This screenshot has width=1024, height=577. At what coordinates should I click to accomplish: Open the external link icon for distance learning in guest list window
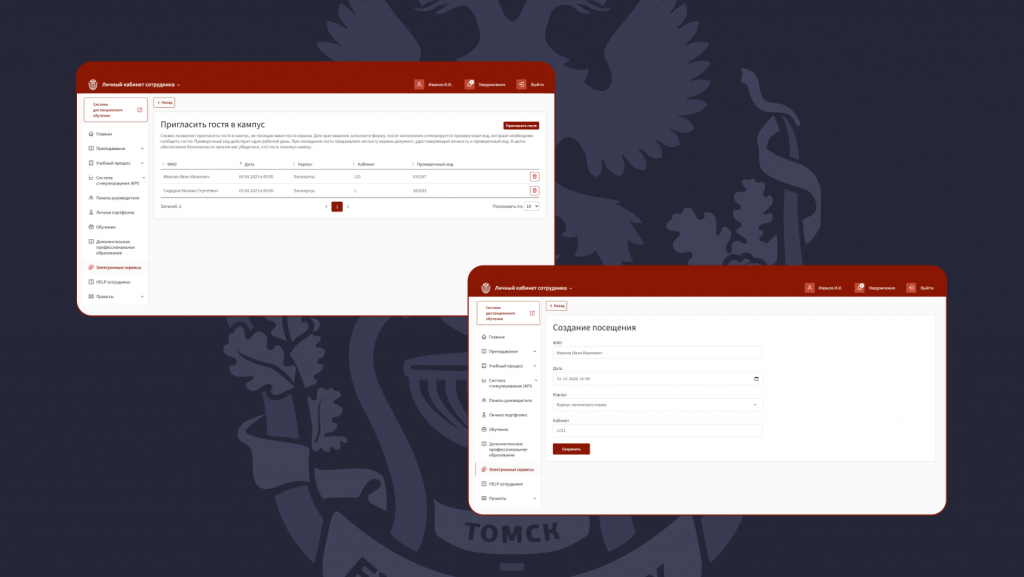(x=139, y=110)
